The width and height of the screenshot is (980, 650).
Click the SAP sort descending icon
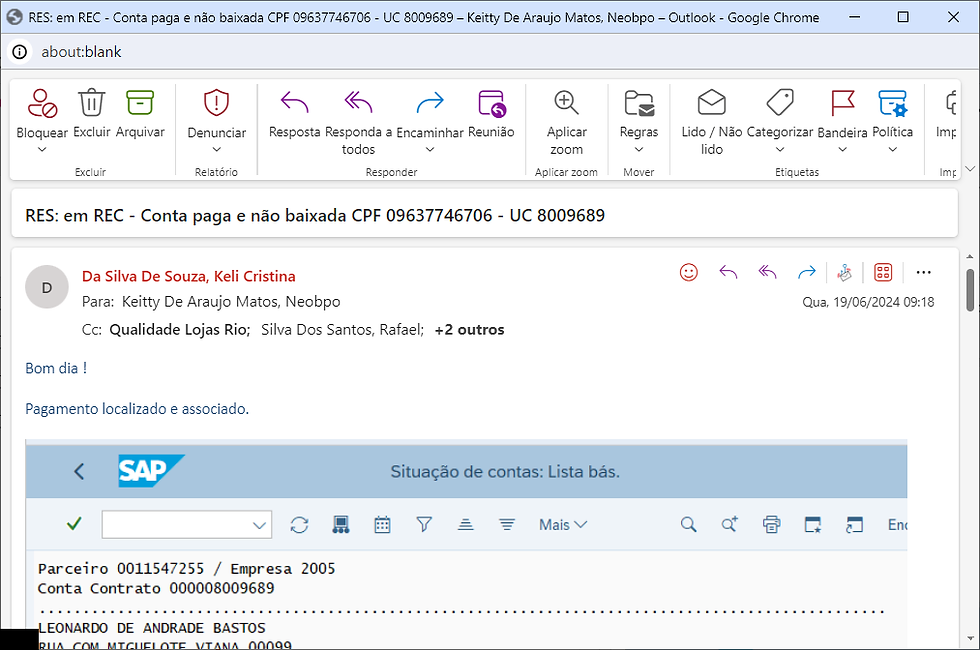click(507, 524)
